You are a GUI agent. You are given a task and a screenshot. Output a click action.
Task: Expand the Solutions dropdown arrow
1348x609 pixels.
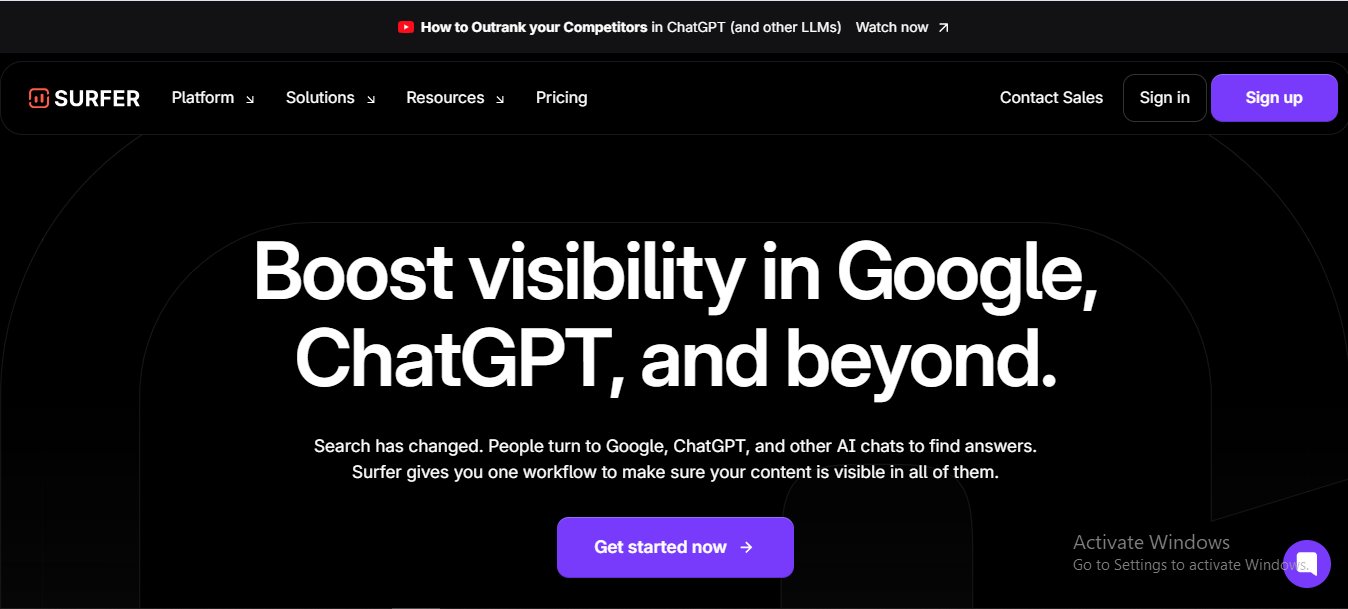click(371, 99)
